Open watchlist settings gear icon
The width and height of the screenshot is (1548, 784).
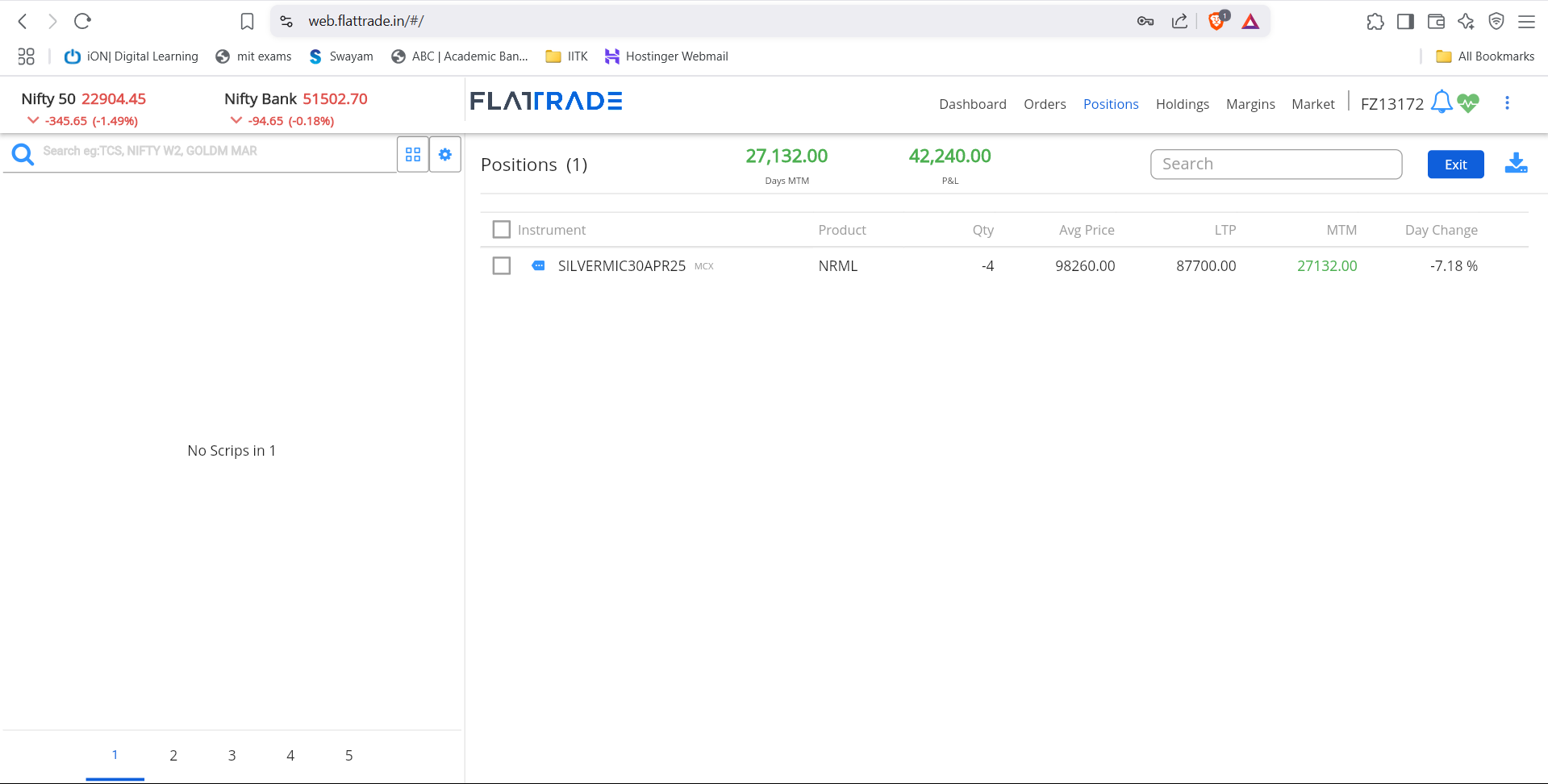click(444, 154)
